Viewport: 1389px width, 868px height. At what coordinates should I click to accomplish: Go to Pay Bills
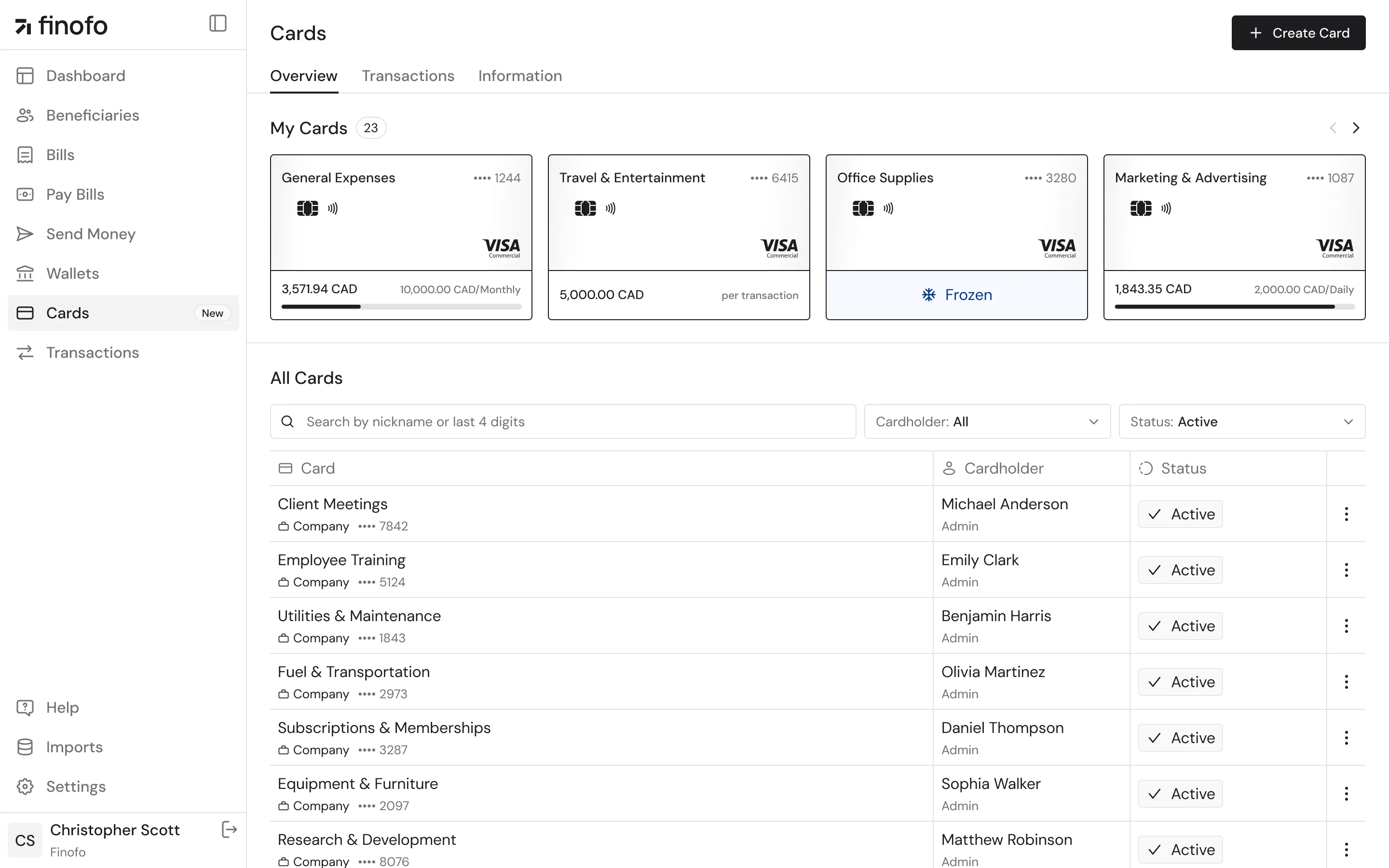[75, 194]
